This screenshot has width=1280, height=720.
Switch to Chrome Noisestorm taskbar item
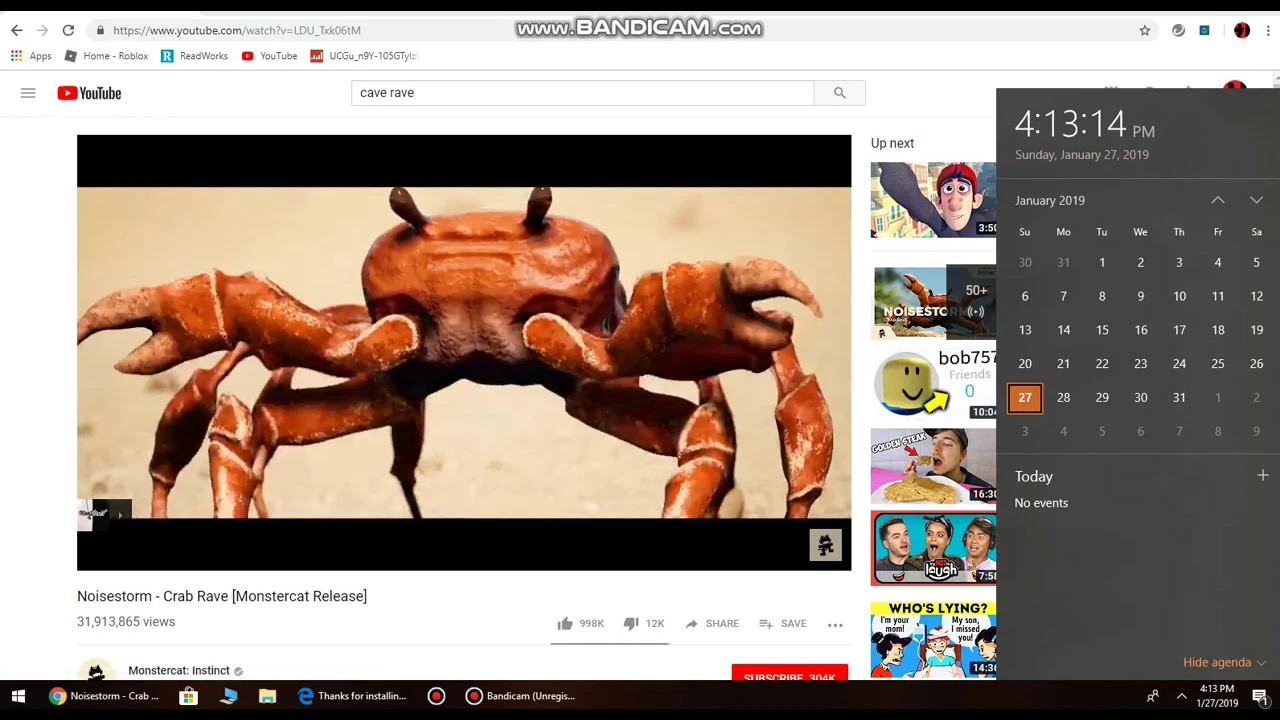point(105,696)
